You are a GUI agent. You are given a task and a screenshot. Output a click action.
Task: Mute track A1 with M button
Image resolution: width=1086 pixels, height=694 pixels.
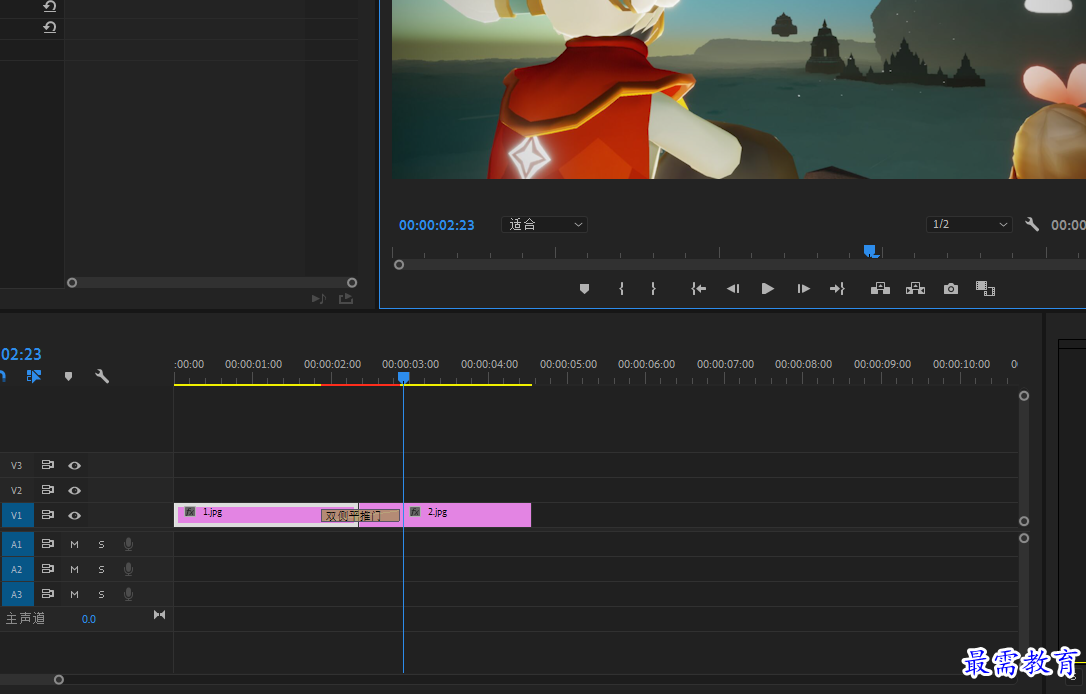pos(74,544)
